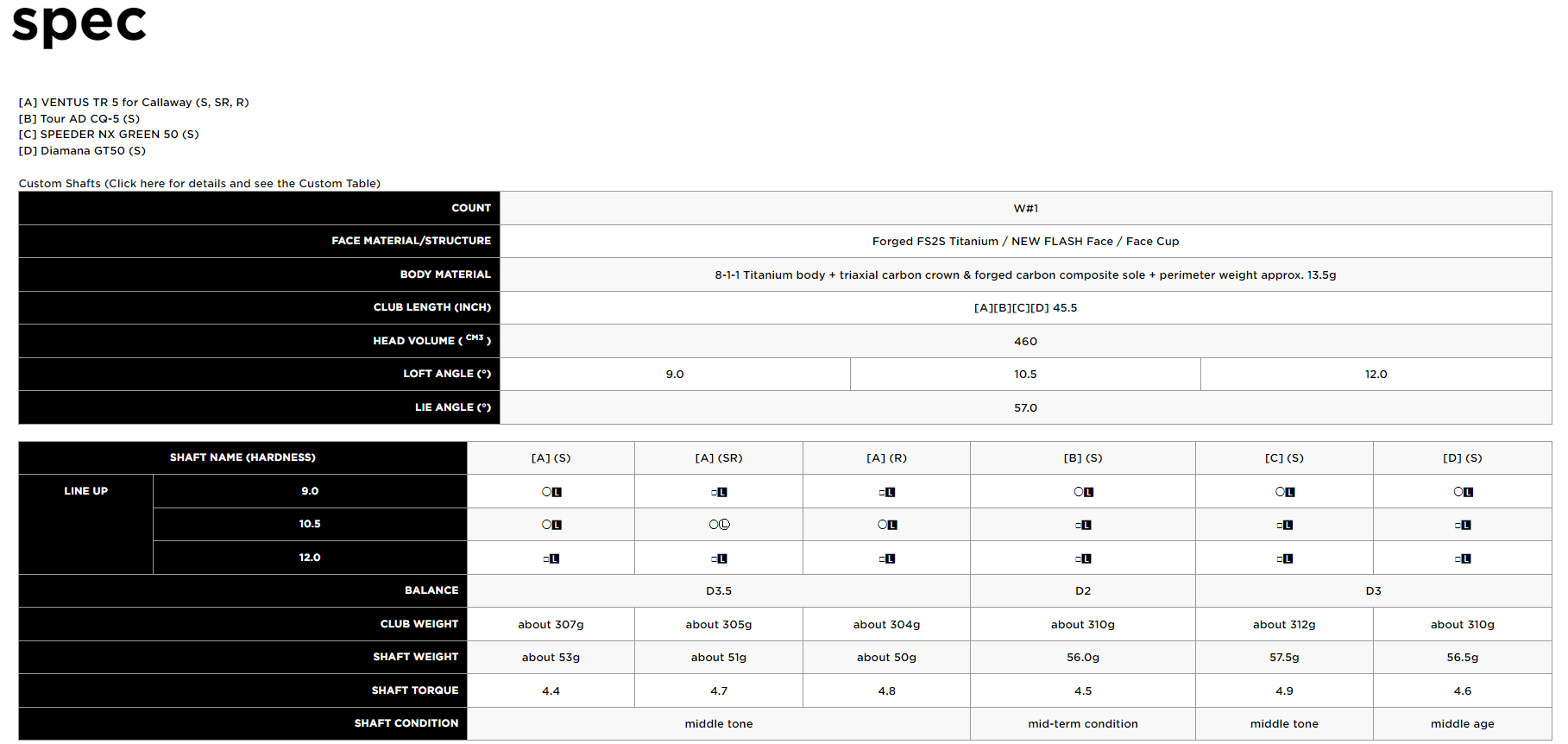Click lineup icon for [D] (S) 9.0 loft

coord(1463,492)
